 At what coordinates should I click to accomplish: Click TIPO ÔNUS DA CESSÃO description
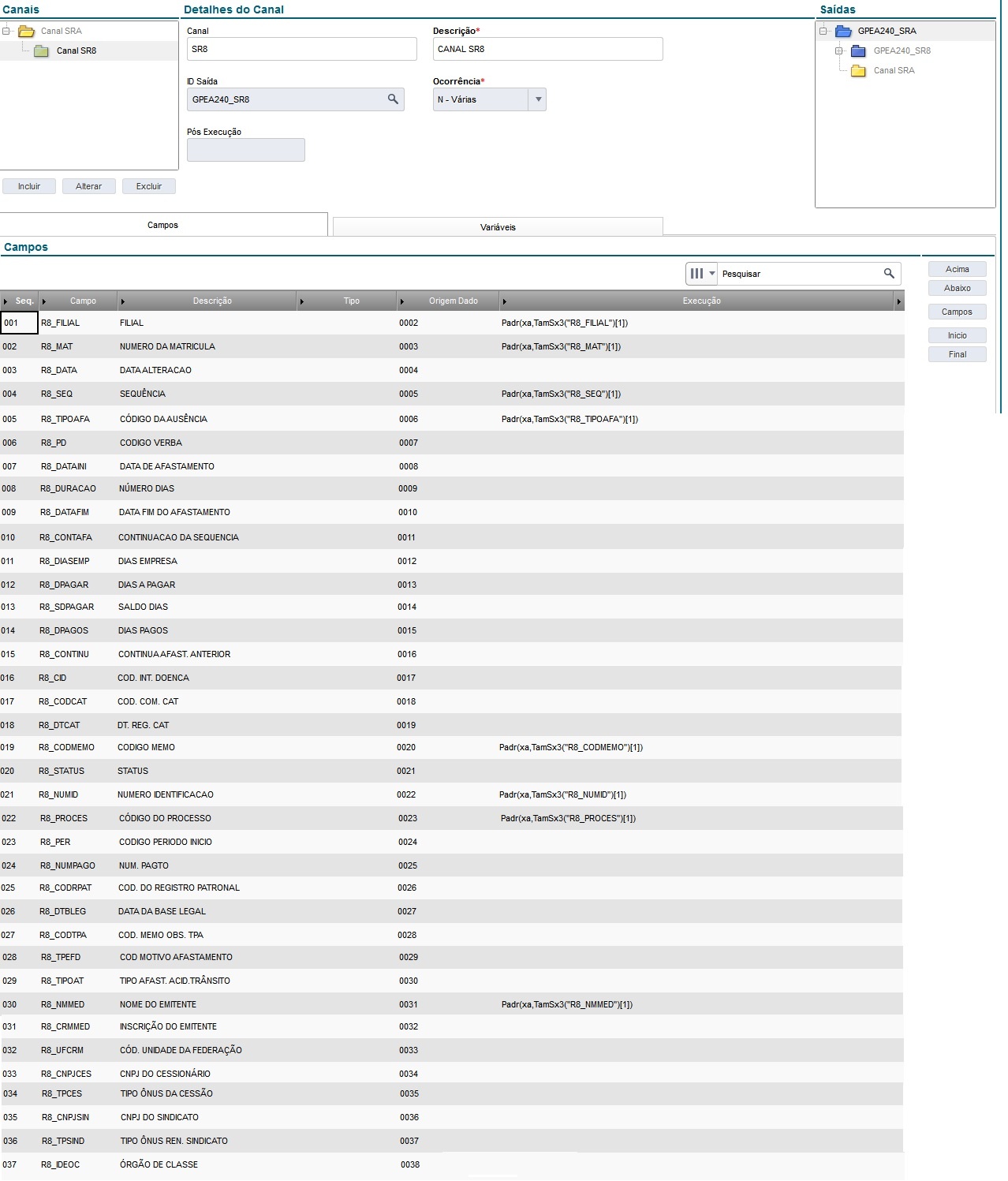166,1093
